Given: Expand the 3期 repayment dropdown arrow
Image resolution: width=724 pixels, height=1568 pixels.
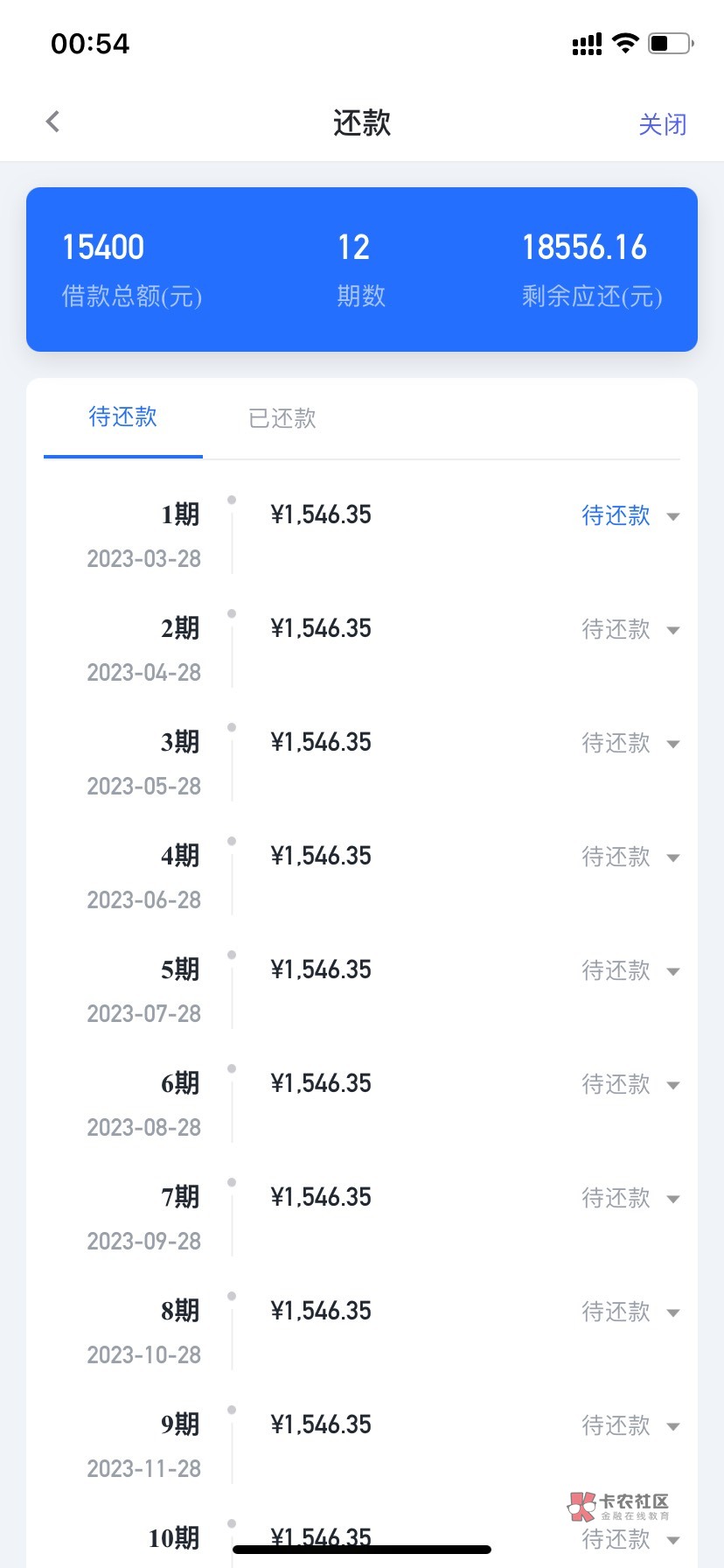Looking at the screenshot, I should [673, 744].
